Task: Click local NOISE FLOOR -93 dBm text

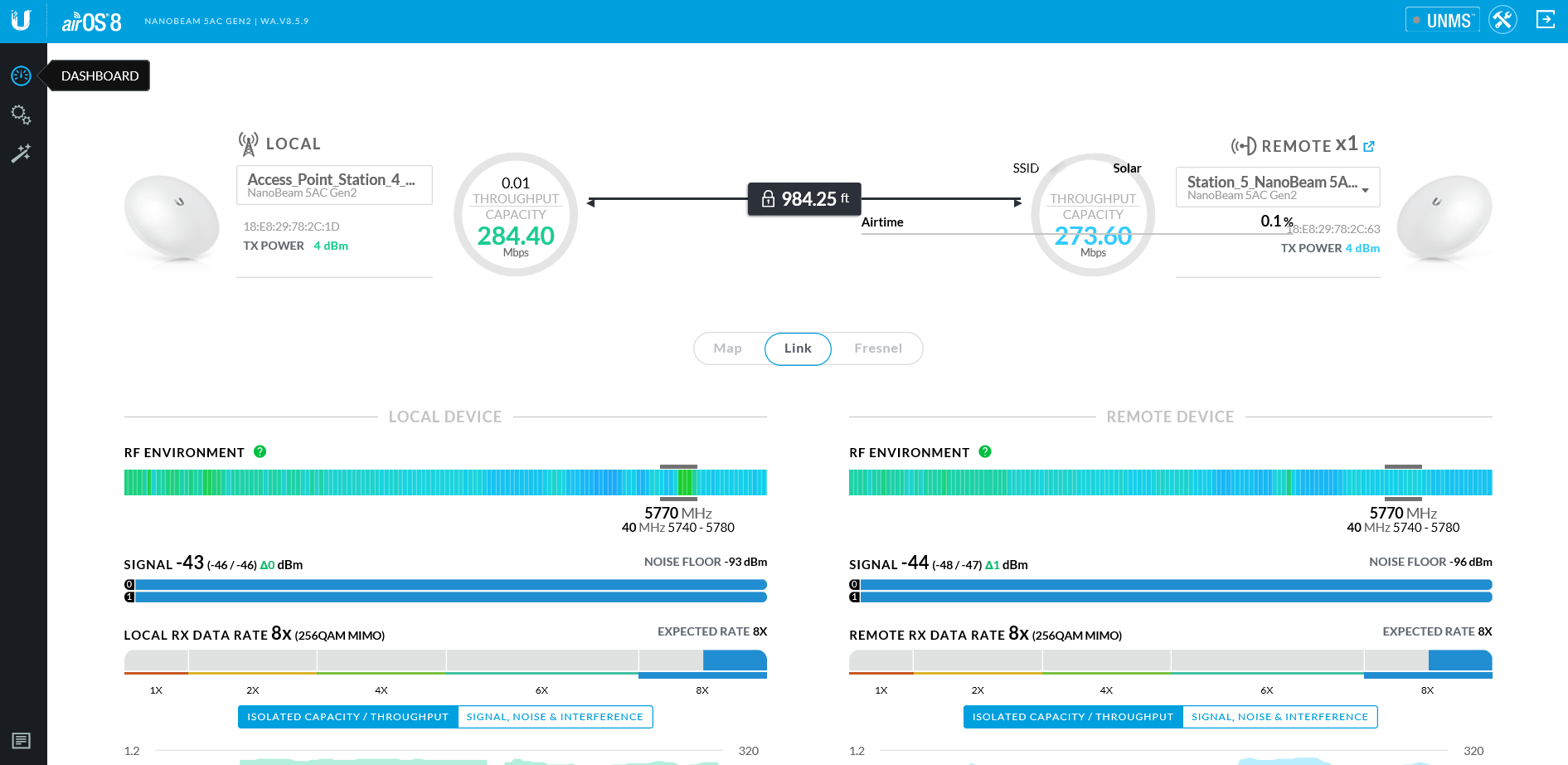Action: click(706, 562)
